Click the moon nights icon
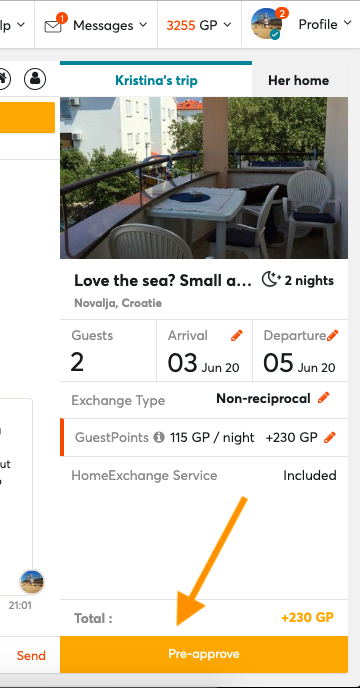The width and height of the screenshot is (360, 688). point(271,280)
